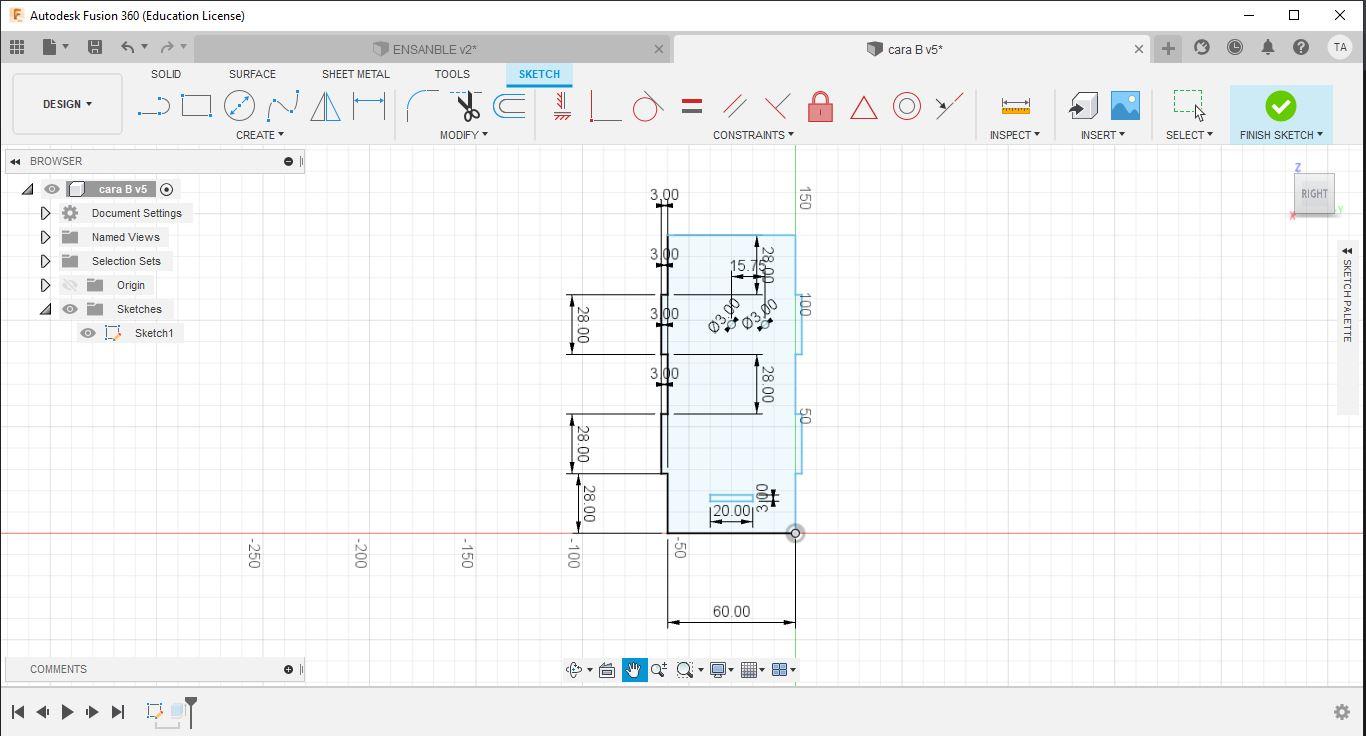The width and height of the screenshot is (1366, 736).
Task: Activate the Select tool icon
Action: click(1189, 105)
